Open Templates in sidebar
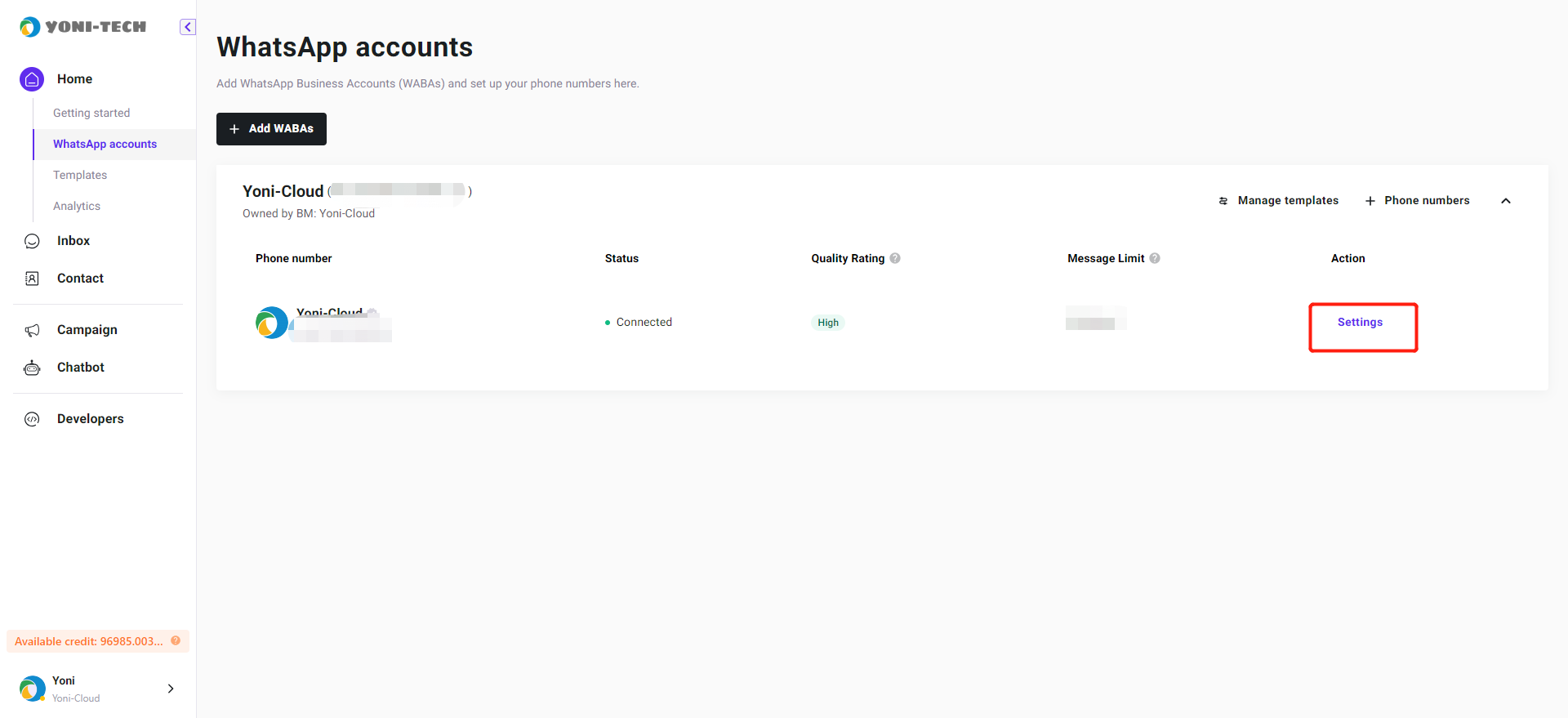The image size is (1568, 718). (x=80, y=175)
